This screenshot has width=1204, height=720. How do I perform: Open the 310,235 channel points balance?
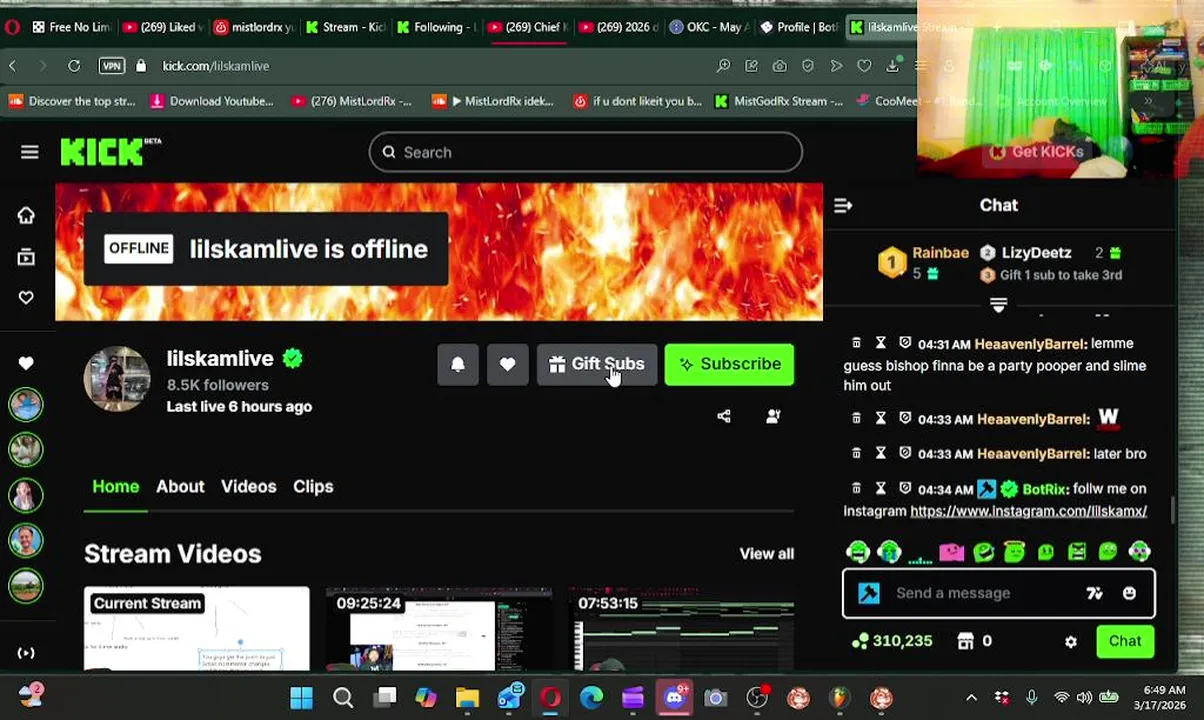click(x=892, y=641)
